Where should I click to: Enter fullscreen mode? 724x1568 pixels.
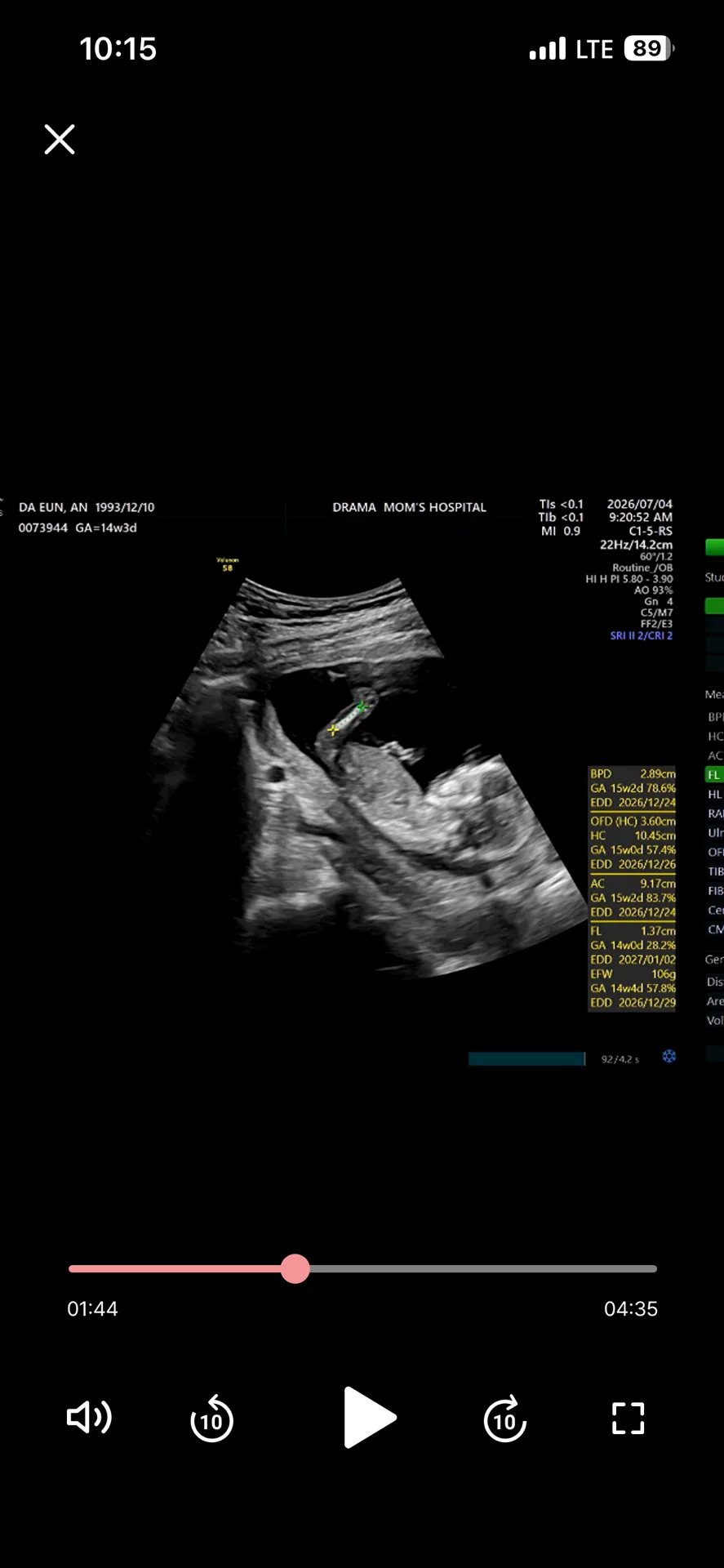(629, 1419)
